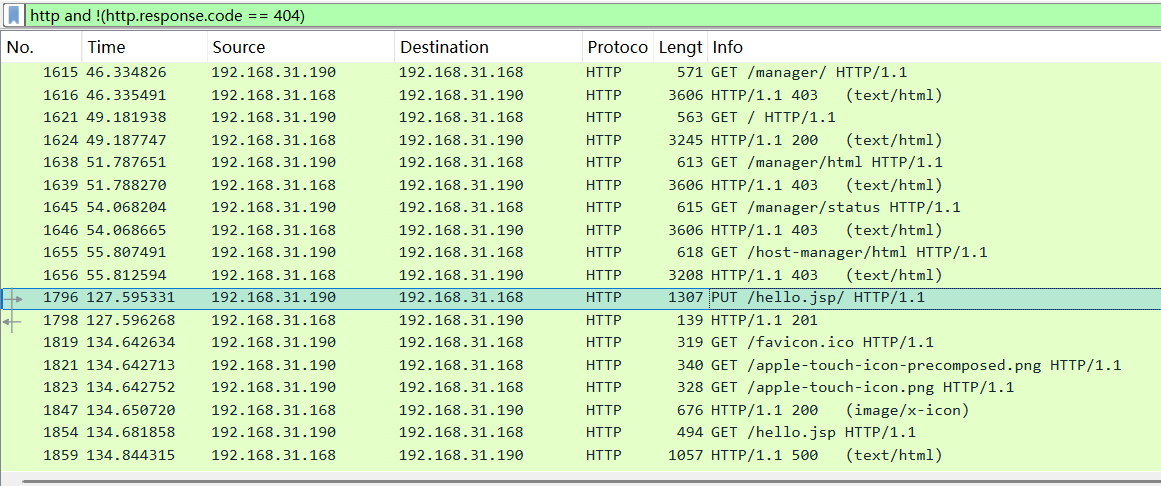This screenshot has width=1161, height=486.
Task: Select the HTTP/1.1 201 response packet
Action: (x=581, y=320)
